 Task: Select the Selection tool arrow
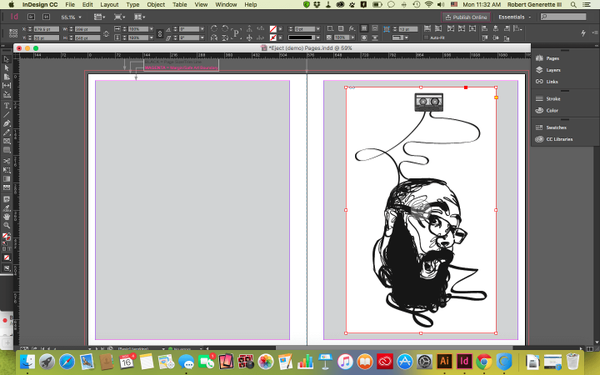click(7, 59)
